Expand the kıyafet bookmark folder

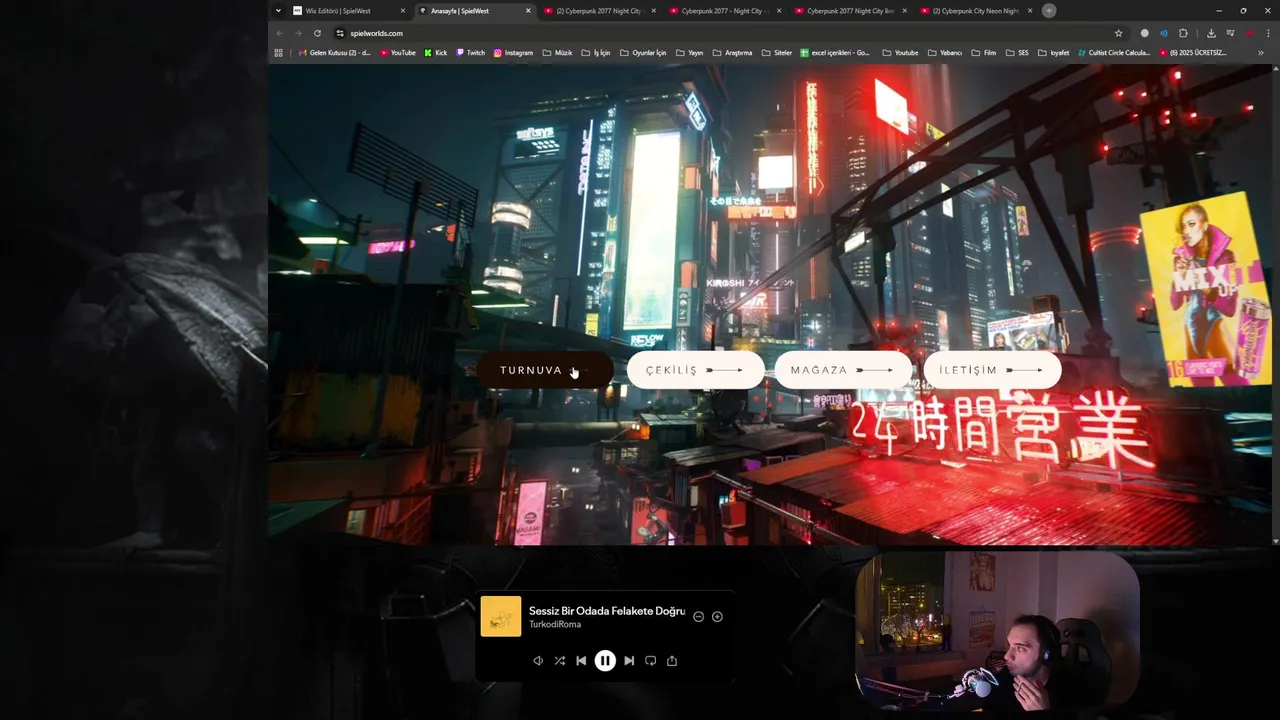coord(1053,53)
